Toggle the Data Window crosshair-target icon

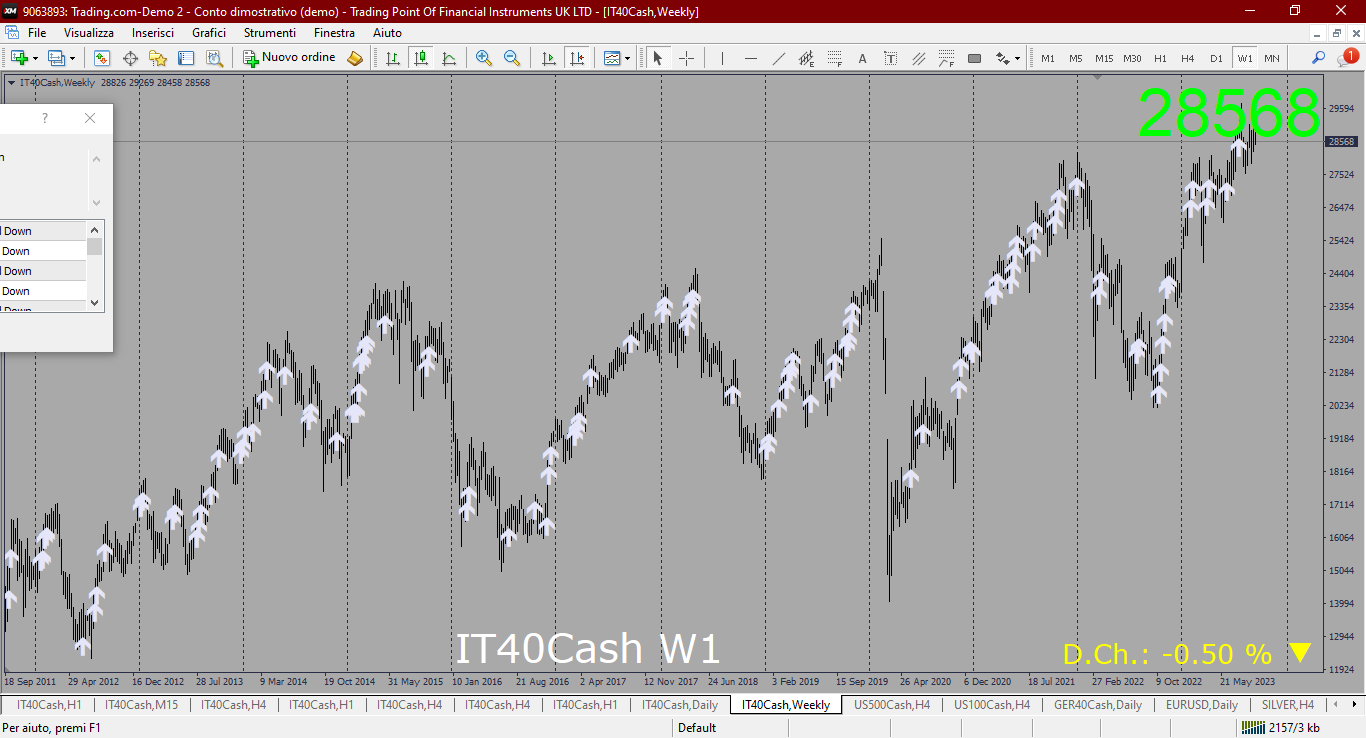pos(130,58)
